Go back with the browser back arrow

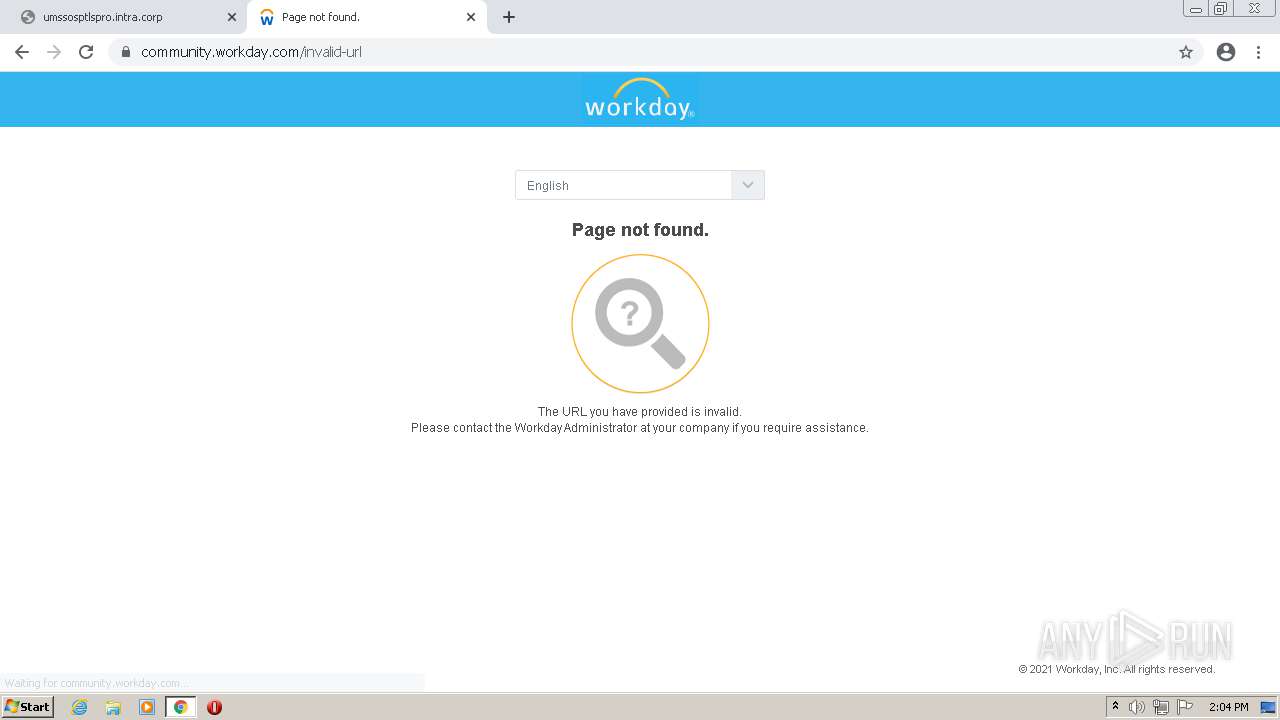22,52
